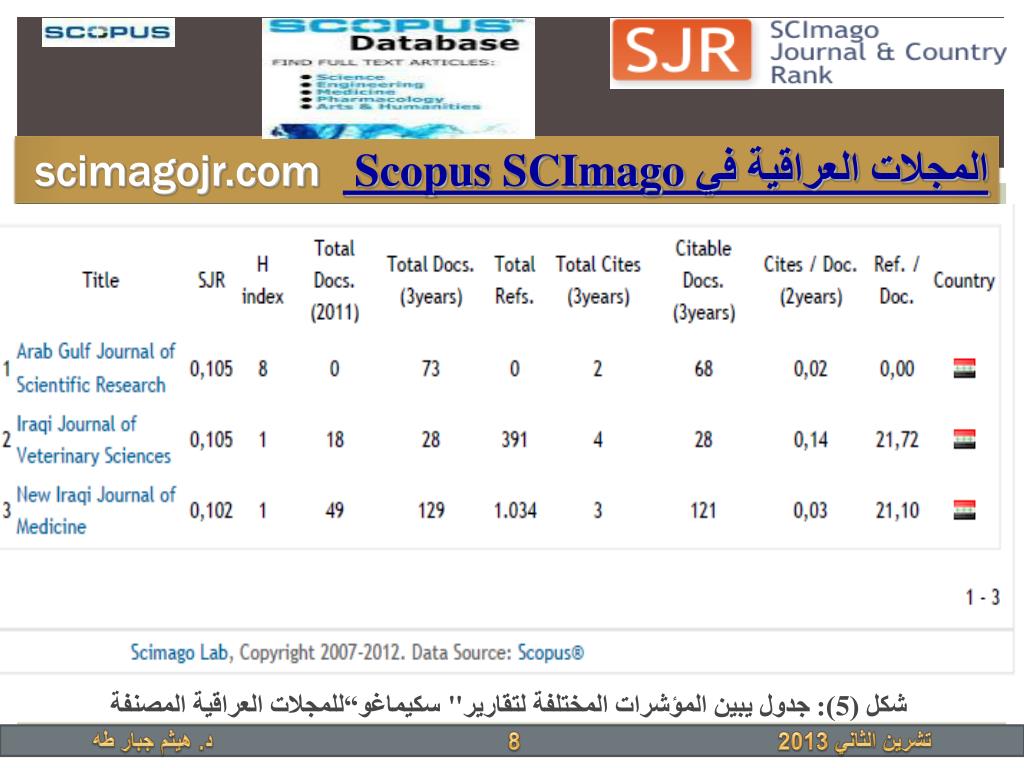The width and height of the screenshot is (1024, 768).
Task: Click the H index column header
Action: tap(263, 280)
